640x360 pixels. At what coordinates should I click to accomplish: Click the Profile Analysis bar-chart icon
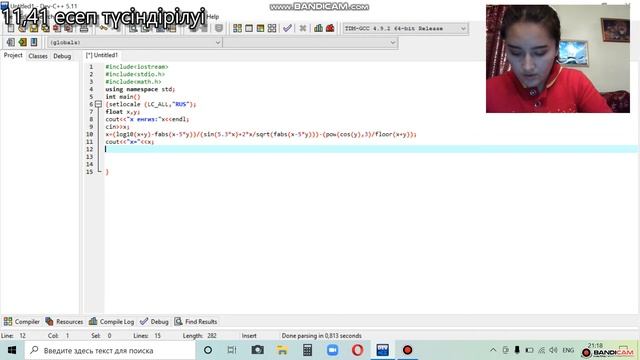pos(318,28)
